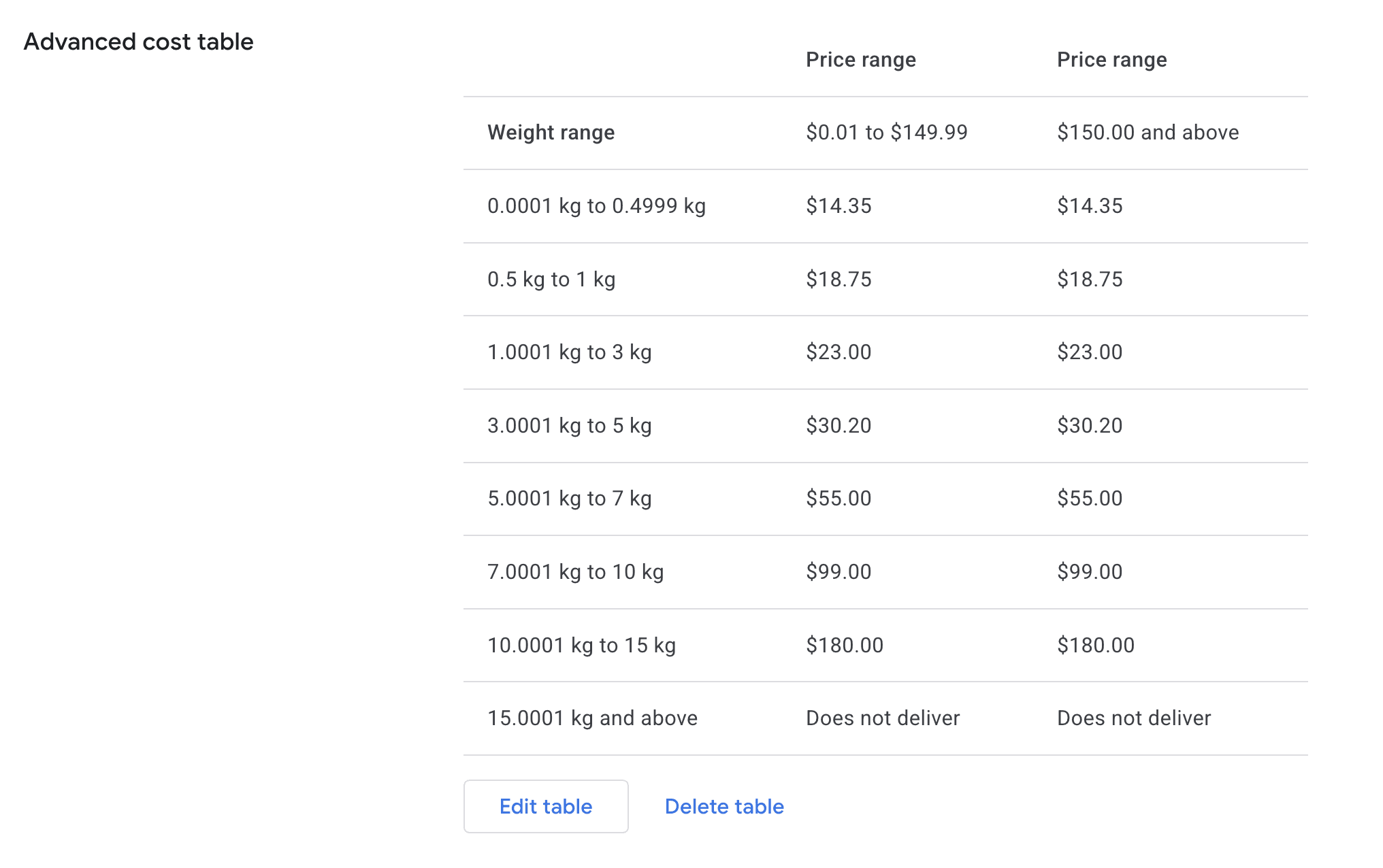Click the first Price range column header
1383x868 pixels.
[860, 60]
